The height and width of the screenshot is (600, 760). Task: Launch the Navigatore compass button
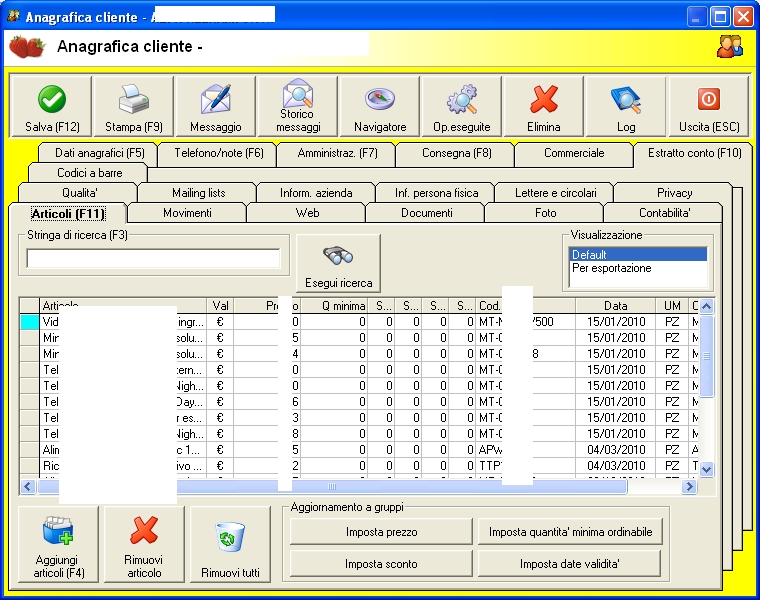[x=380, y=107]
